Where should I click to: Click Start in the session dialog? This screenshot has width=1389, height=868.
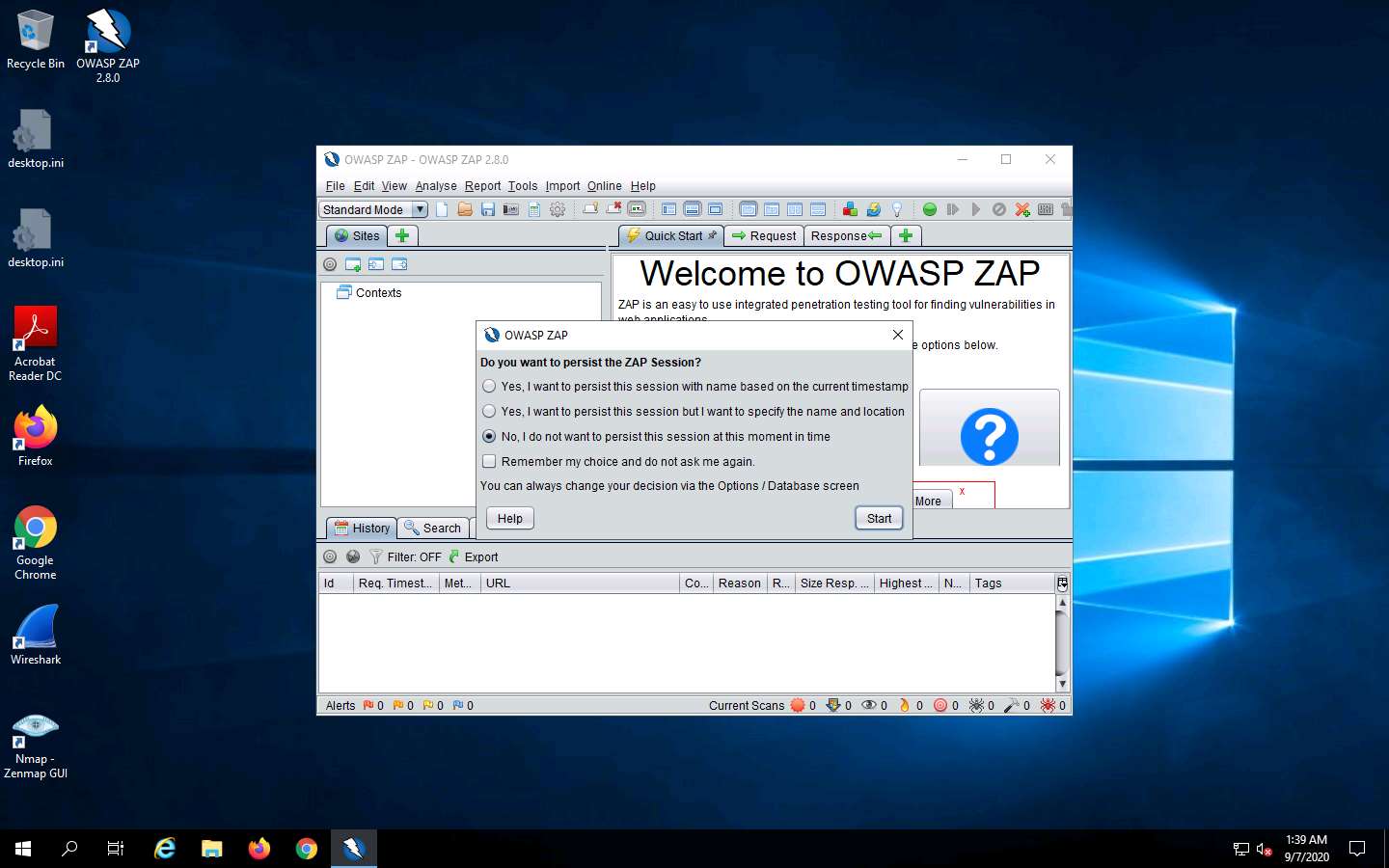877,518
